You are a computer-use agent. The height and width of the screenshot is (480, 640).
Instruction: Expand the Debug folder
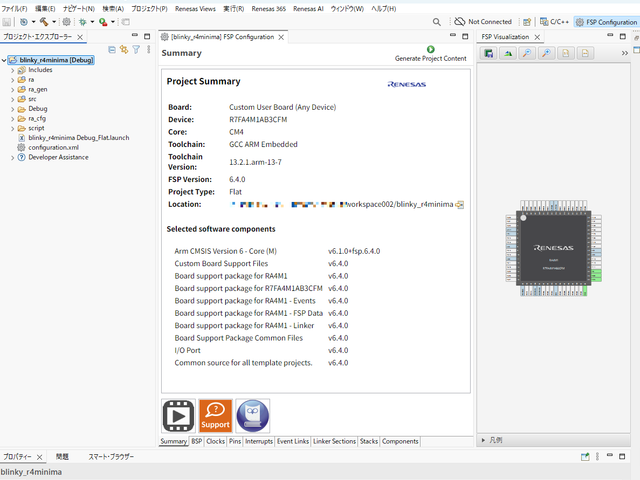click(13, 109)
